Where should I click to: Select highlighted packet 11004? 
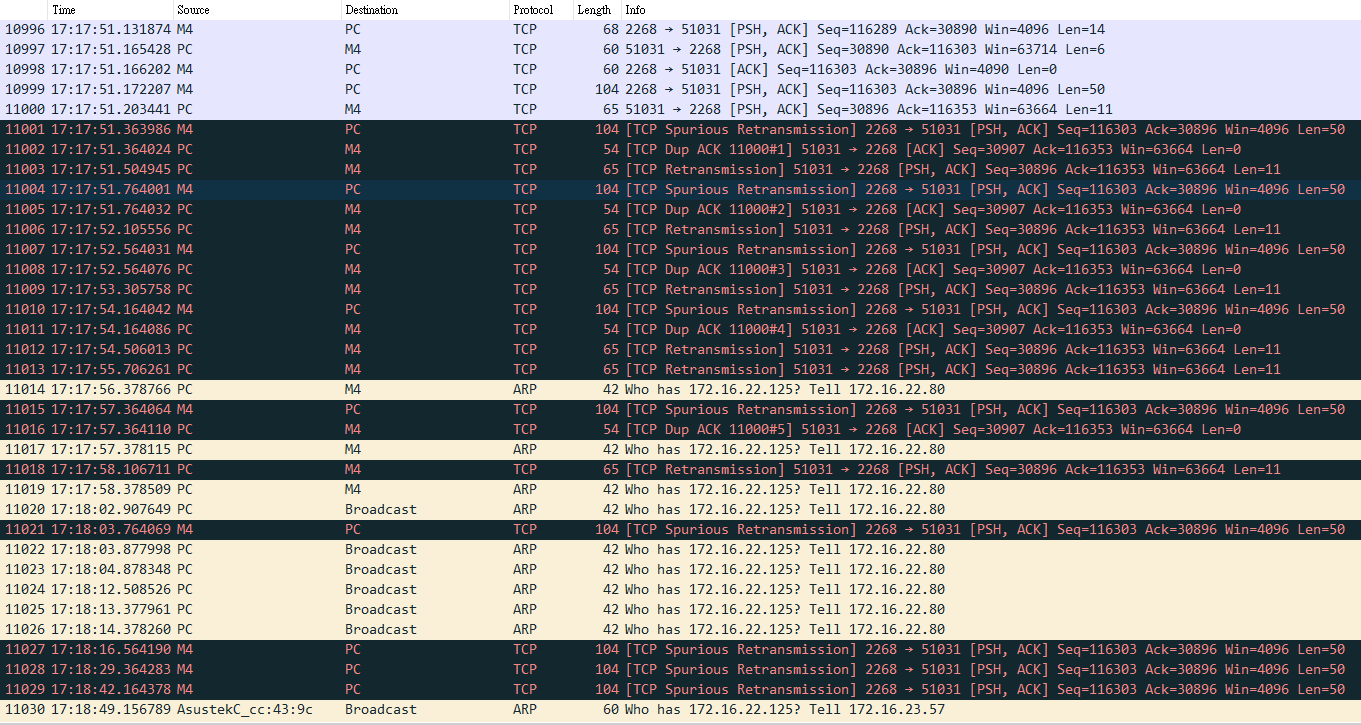pos(680,190)
